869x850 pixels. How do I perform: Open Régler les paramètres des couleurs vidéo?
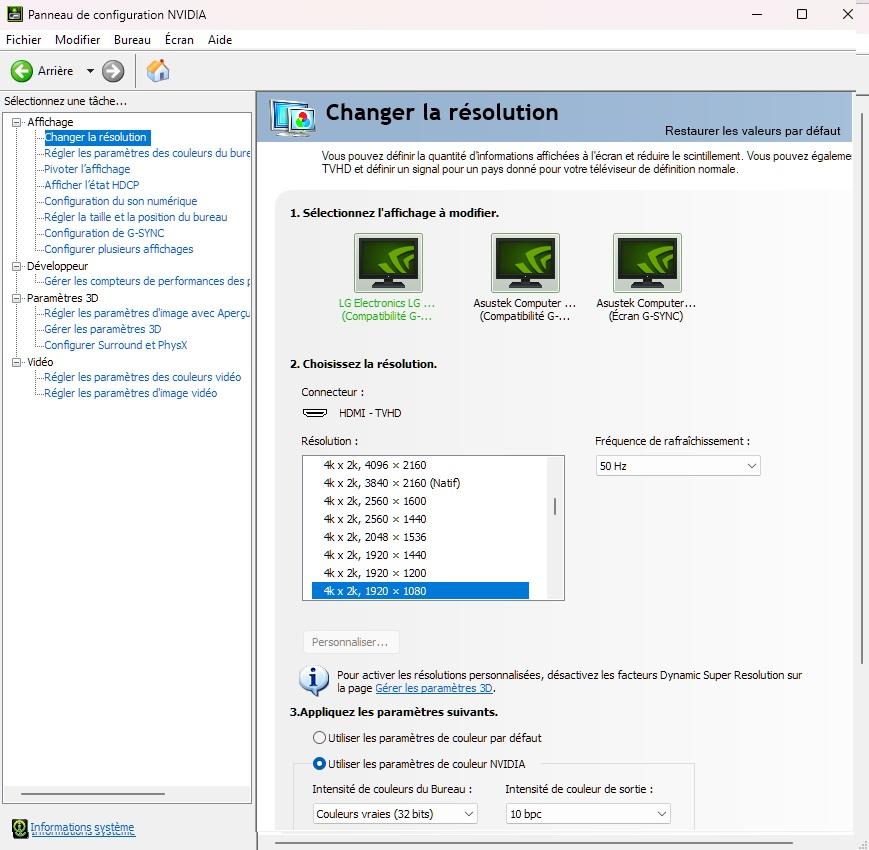point(142,377)
